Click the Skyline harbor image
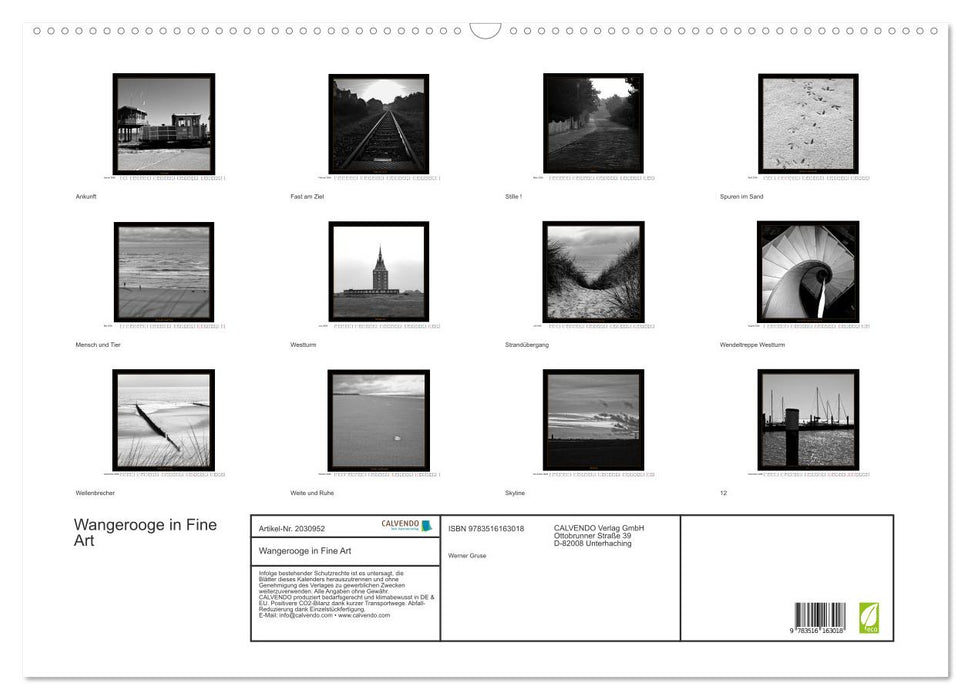Screen dimensions: 971x700 tap(592, 420)
